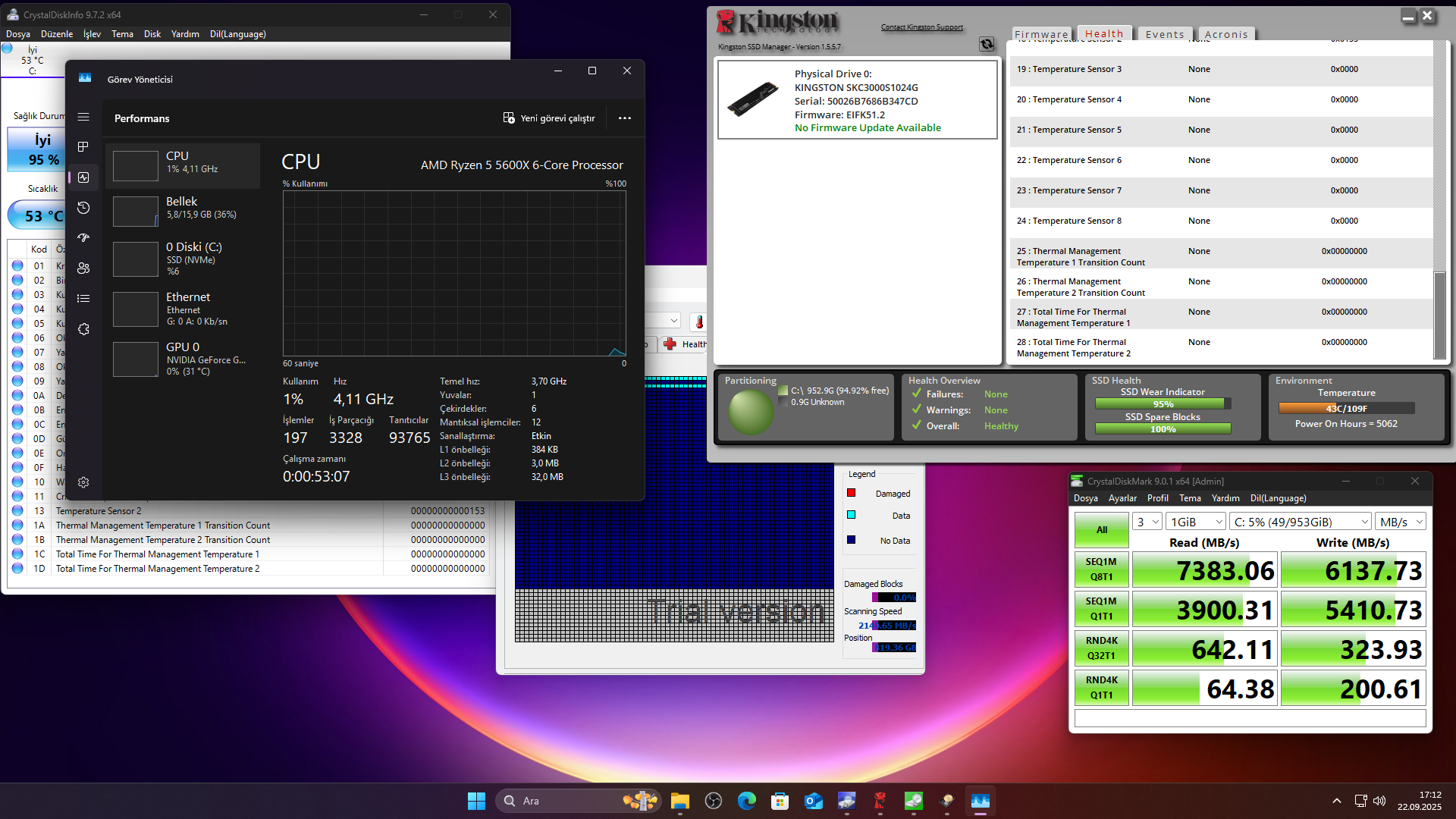Open the Processes page icon in Task Manager
This screenshot has height=819, width=1456.
pos(83,146)
